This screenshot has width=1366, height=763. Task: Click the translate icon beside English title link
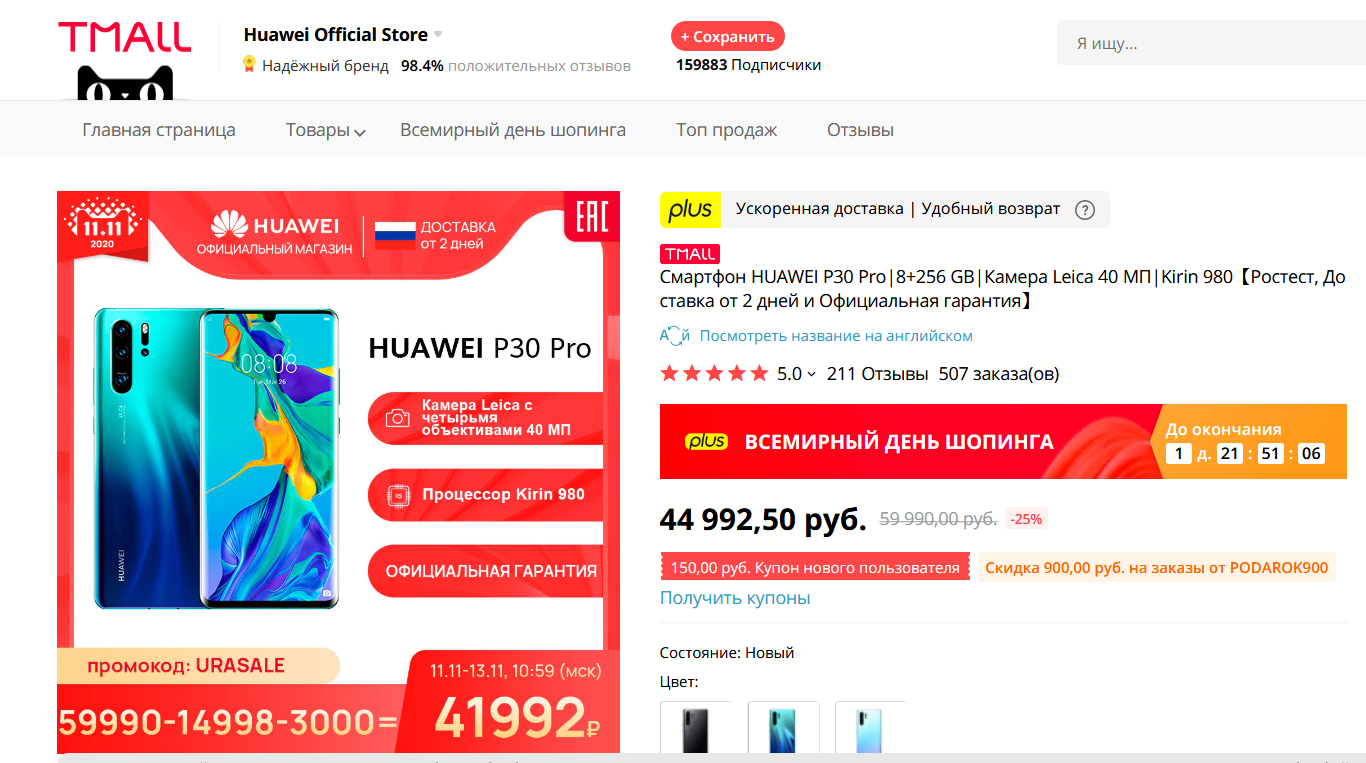click(x=675, y=336)
